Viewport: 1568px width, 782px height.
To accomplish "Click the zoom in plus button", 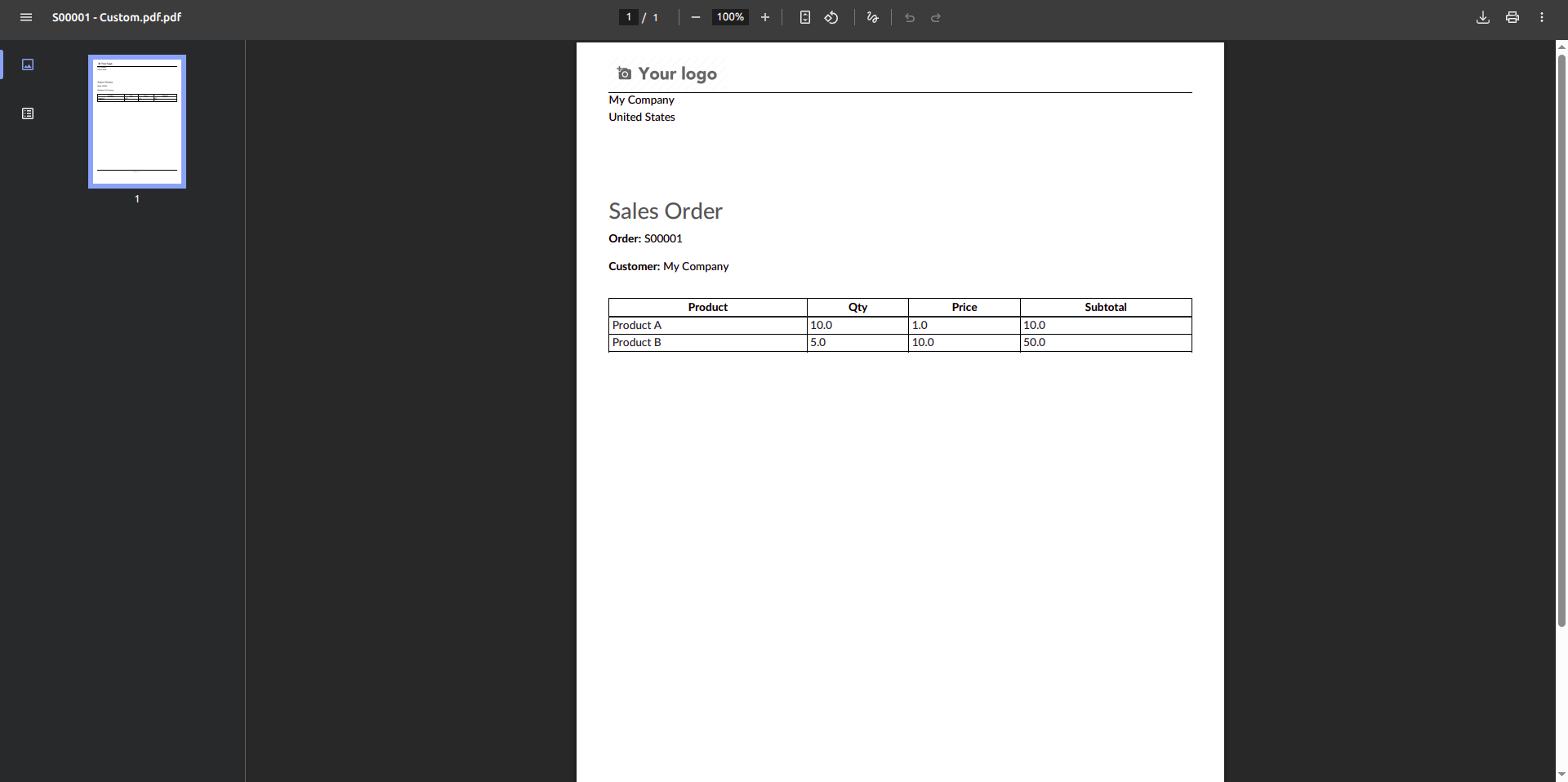I will [765, 17].
